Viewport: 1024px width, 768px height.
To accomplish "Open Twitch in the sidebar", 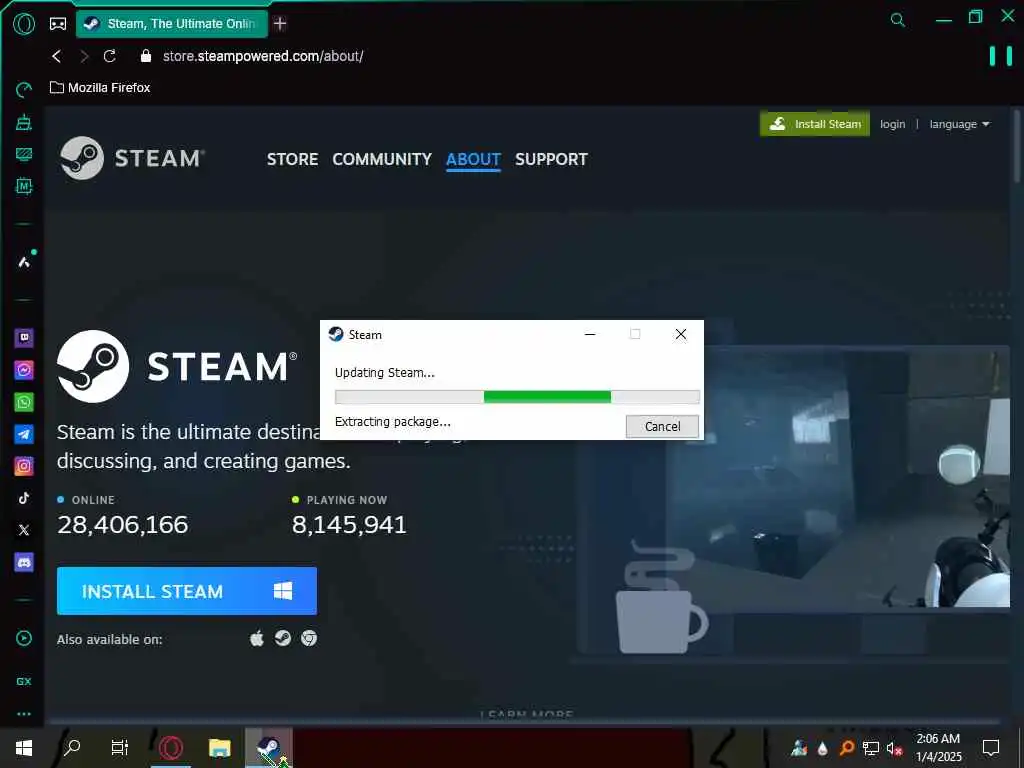I will pyautogui.click(x=24, y=338).
